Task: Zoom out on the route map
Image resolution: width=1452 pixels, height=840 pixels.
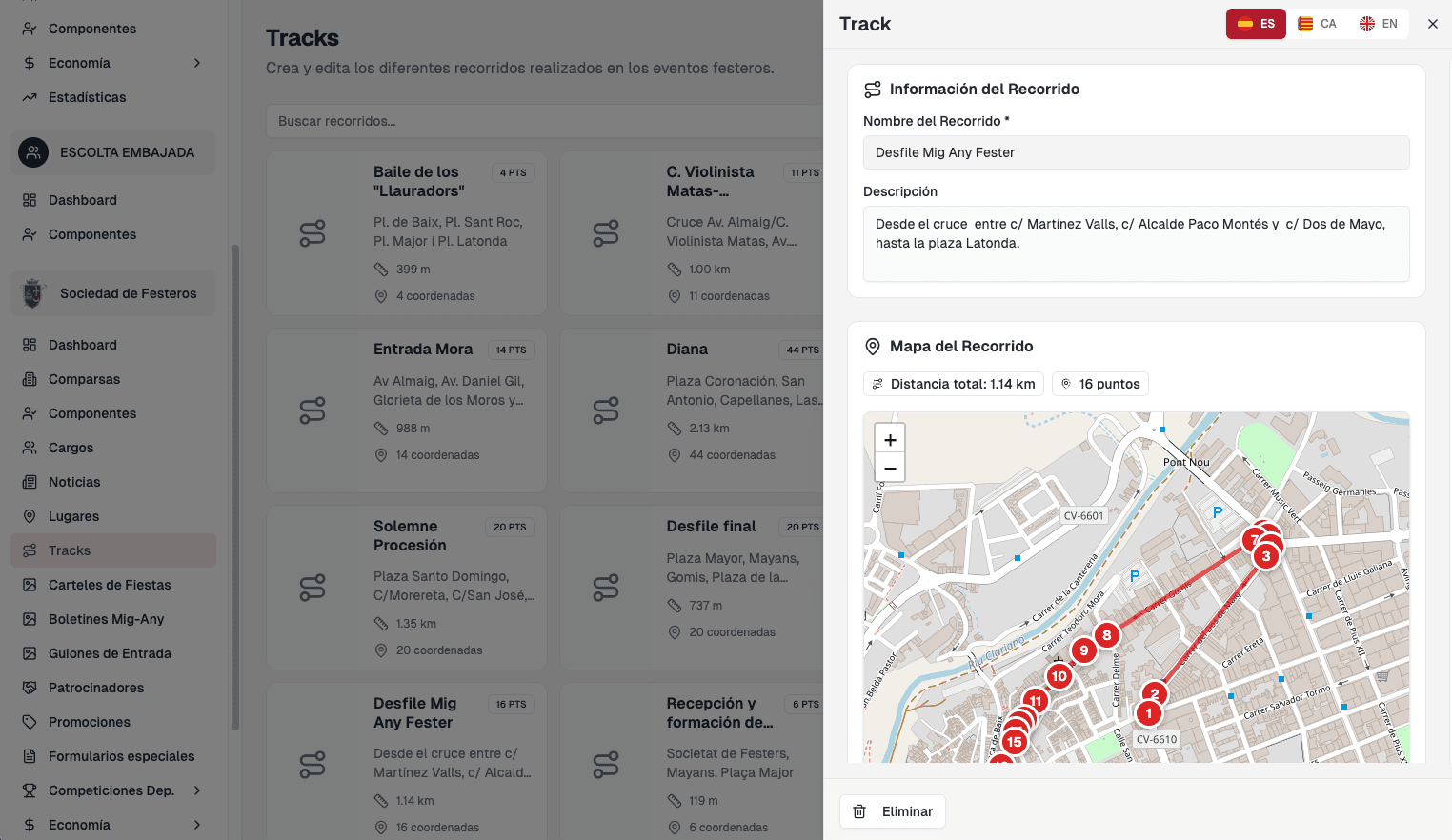Action: pyautogui.click(x=890, y=468)
